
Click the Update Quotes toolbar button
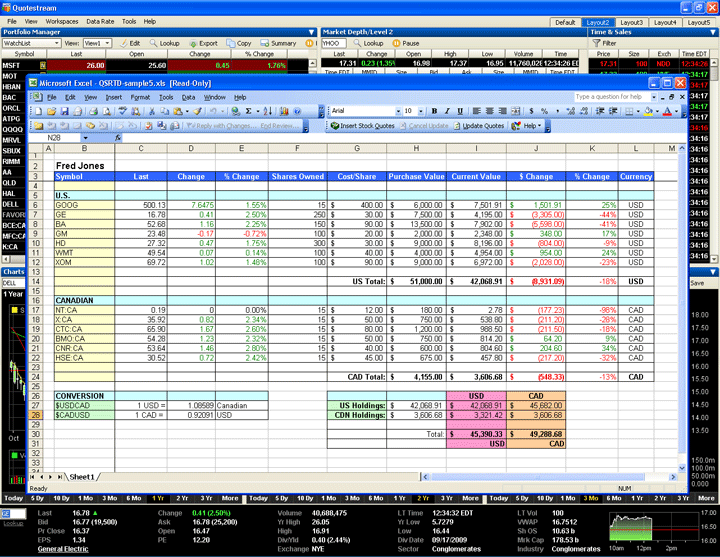(x=478, y=126)
